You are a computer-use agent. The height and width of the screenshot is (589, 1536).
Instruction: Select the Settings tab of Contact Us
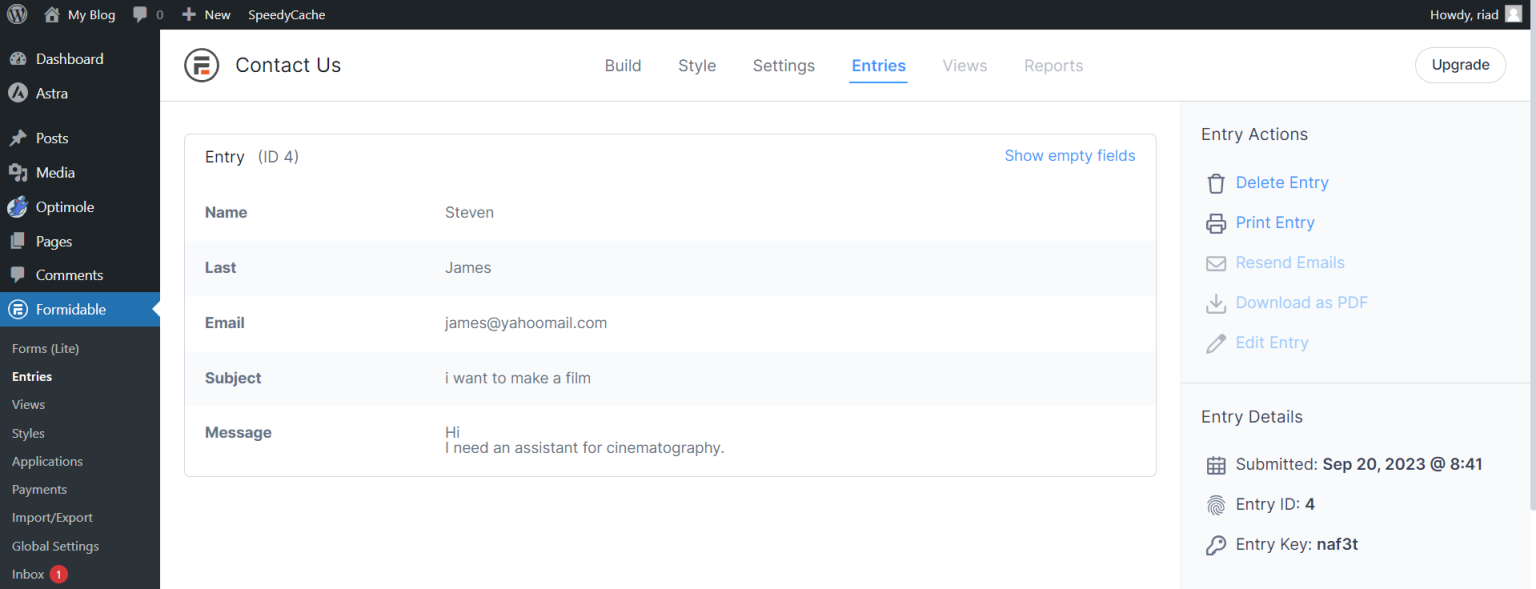(783, 65)
